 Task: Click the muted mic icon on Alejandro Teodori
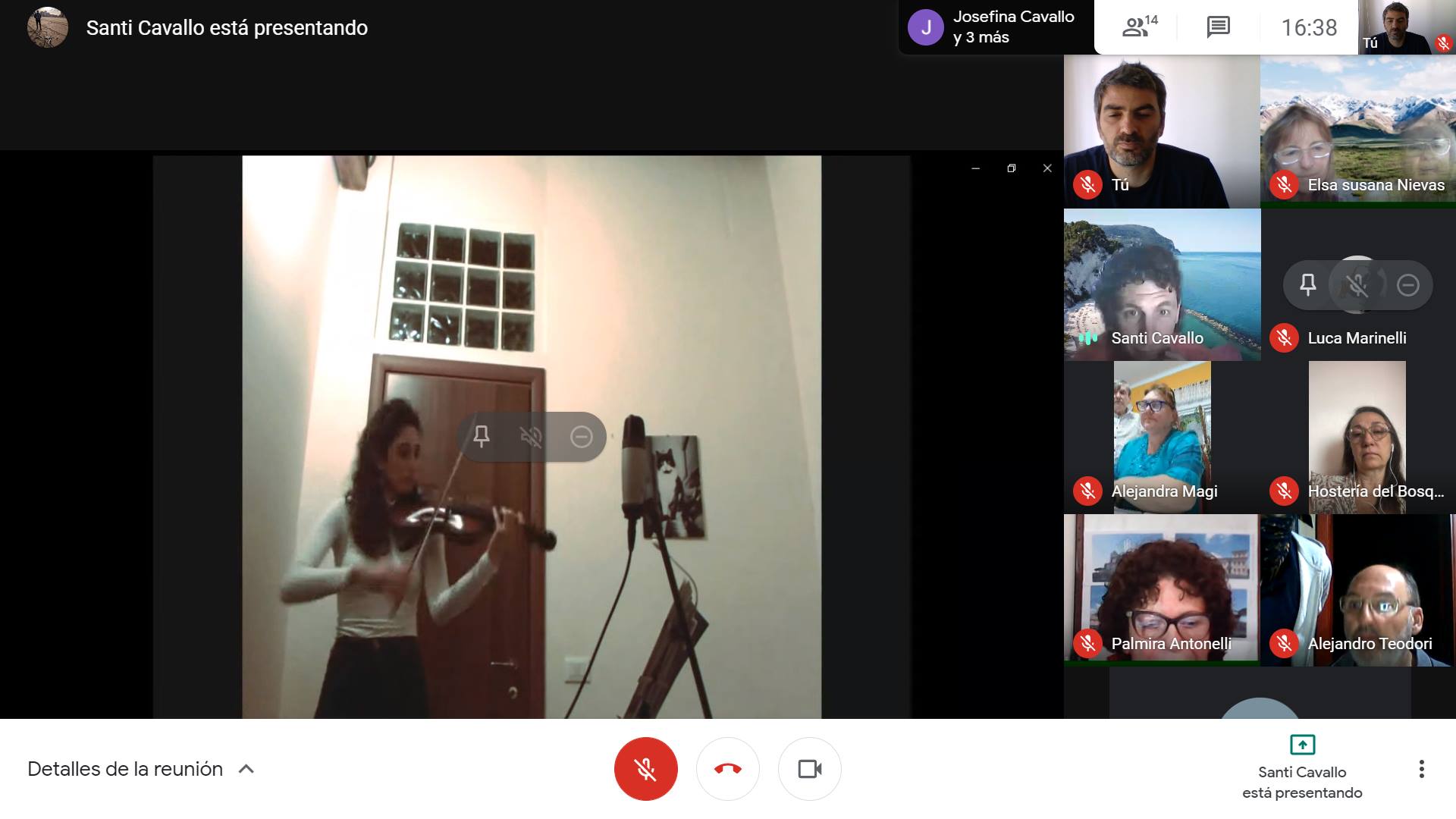pos(1284,644)
